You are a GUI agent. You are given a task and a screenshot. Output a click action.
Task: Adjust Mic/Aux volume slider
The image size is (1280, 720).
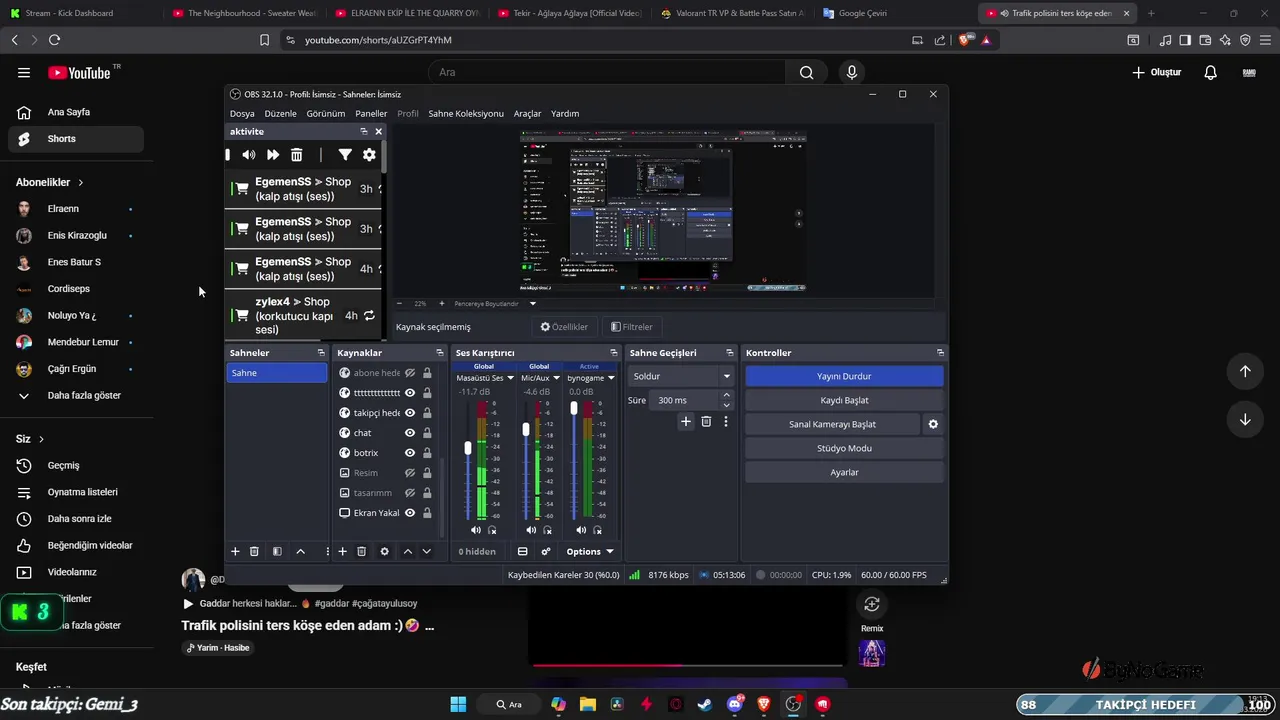click(x=526, y=429)
